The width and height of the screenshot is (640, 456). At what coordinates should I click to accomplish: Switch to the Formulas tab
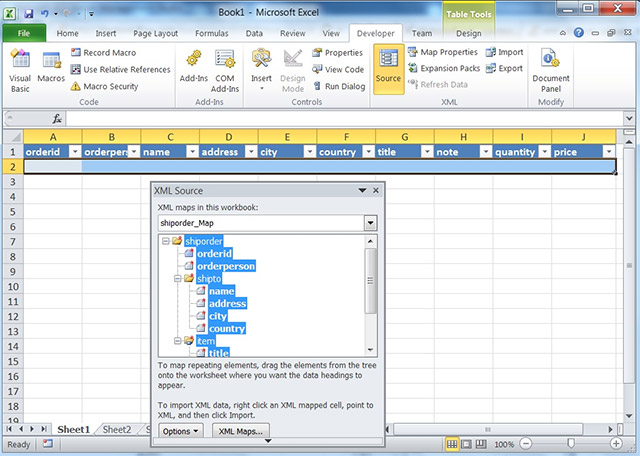211,33
